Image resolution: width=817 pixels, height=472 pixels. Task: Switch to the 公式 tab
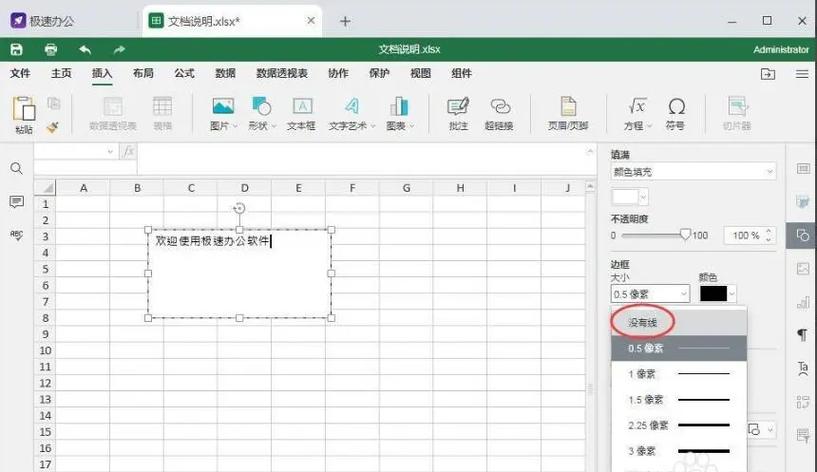pyautogui.click(x=184, y=73)
